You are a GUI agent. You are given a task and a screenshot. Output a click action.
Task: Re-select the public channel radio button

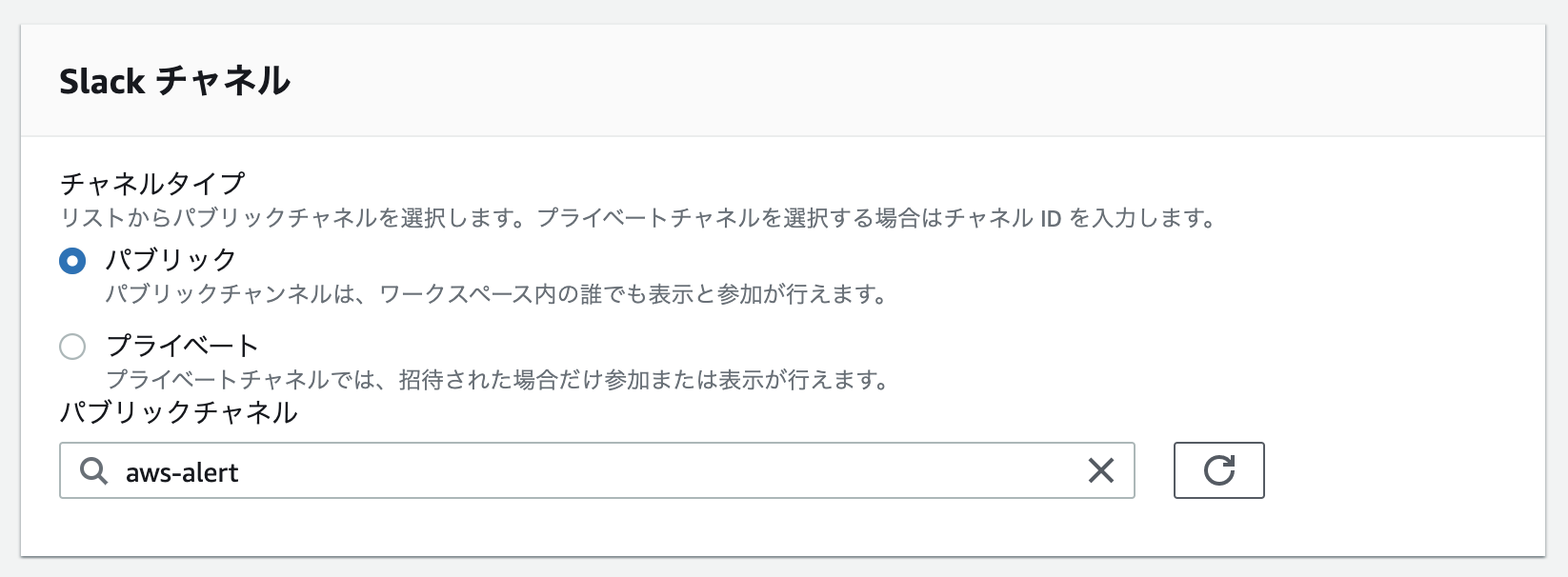point(71,259)
